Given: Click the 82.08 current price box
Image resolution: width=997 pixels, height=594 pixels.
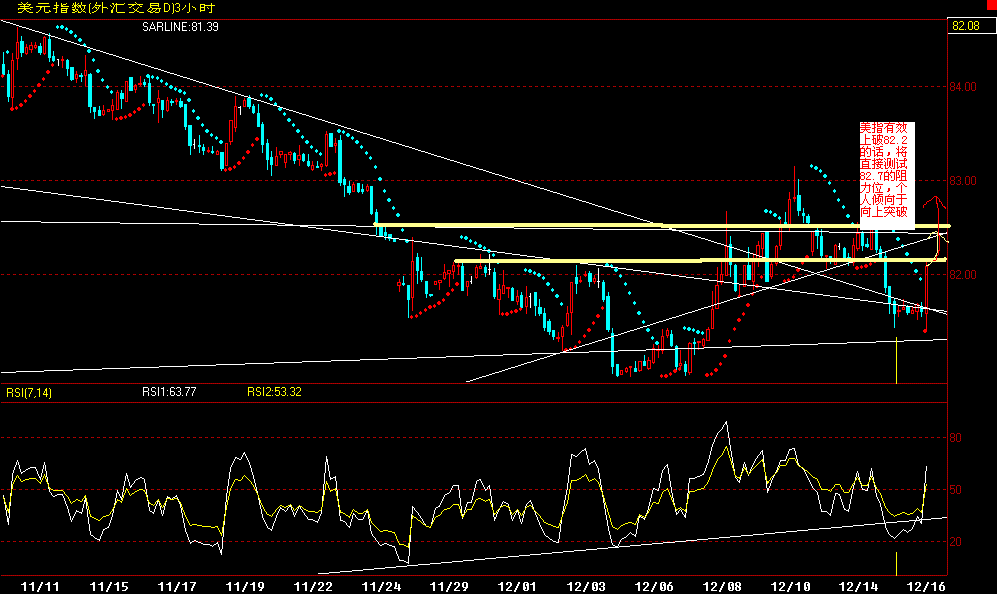Looking at the screenshot, I should tap(966, 25).
